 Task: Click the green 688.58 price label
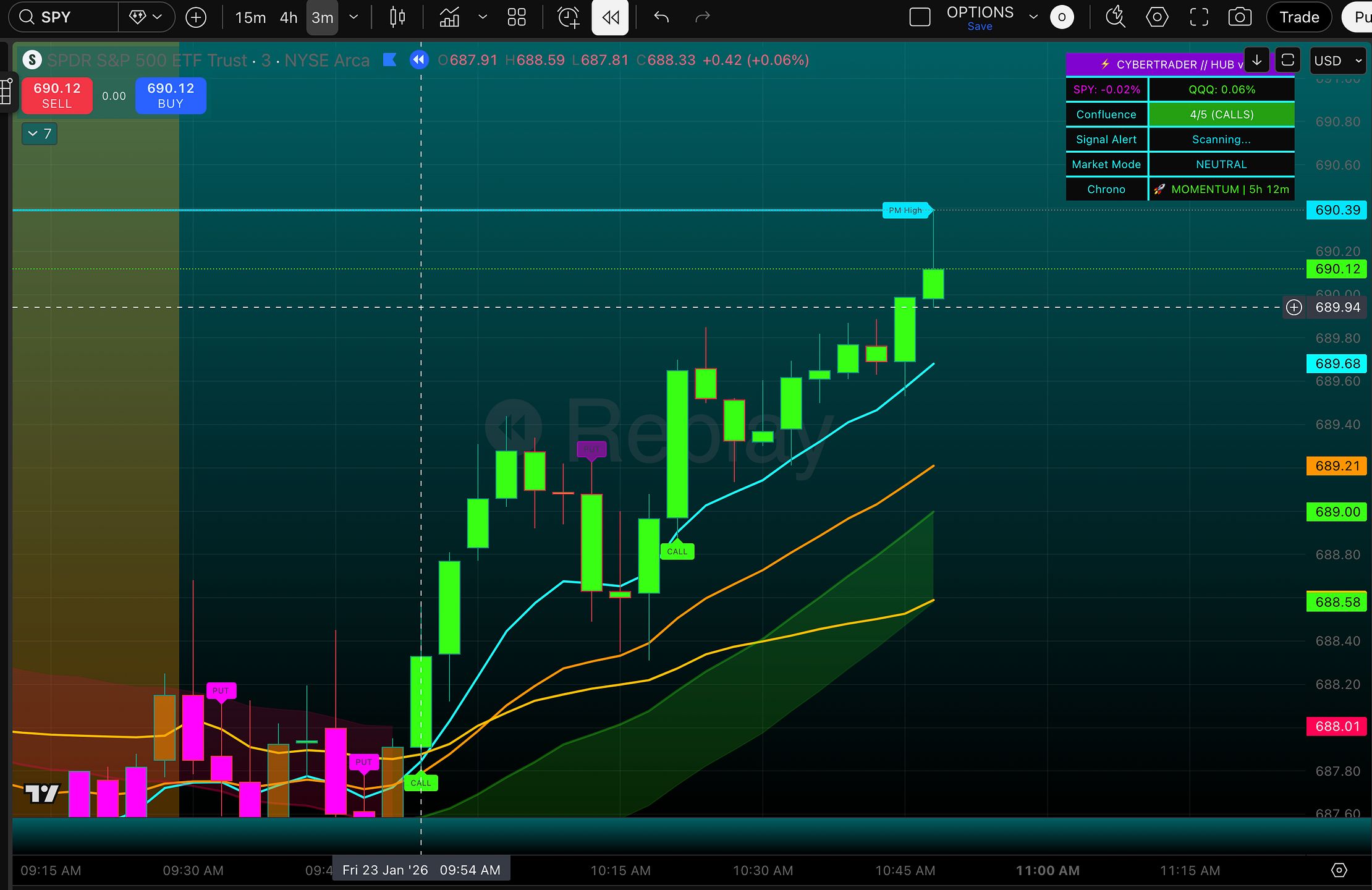click(1337, 602)
